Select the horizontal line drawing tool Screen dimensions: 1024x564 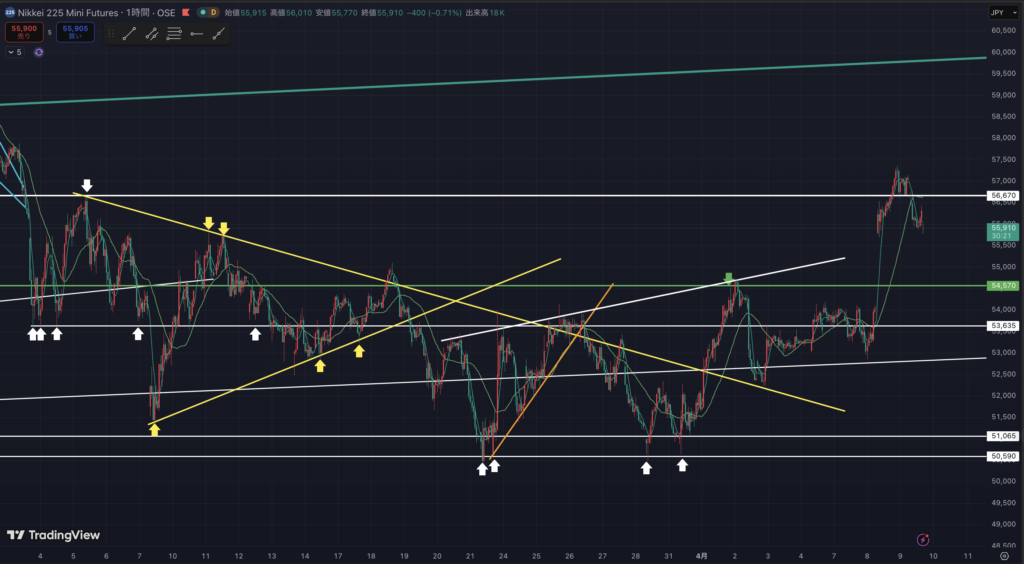tap(196, 33)
